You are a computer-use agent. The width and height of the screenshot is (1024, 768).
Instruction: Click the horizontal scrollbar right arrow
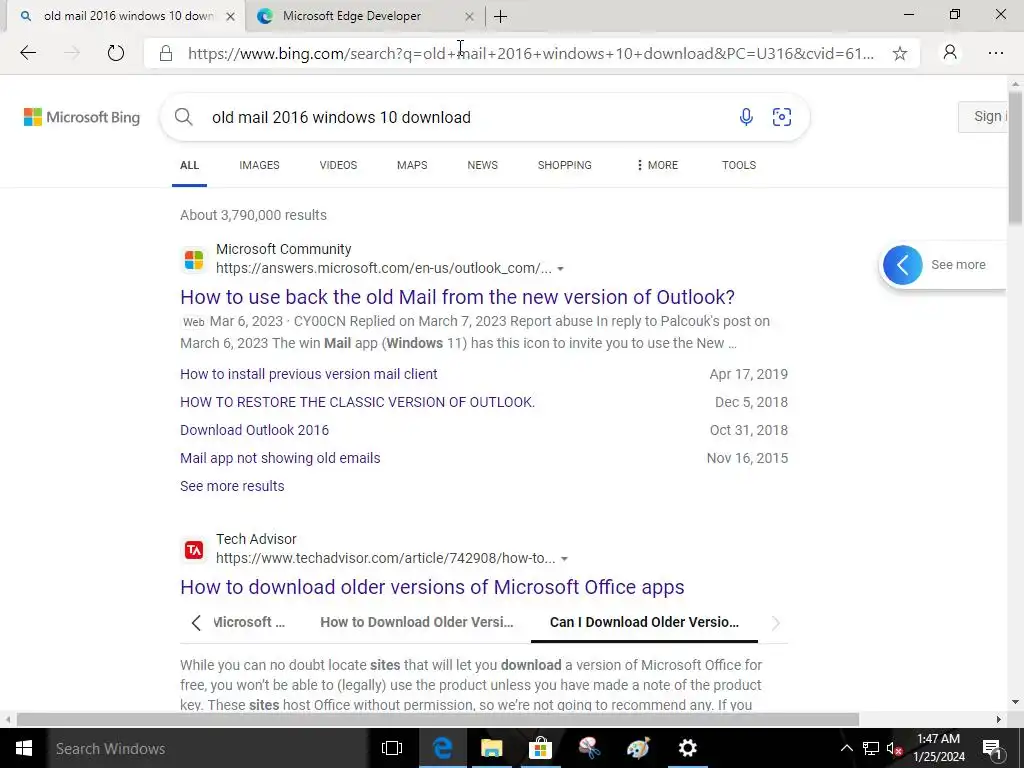[x=999, y=720]
